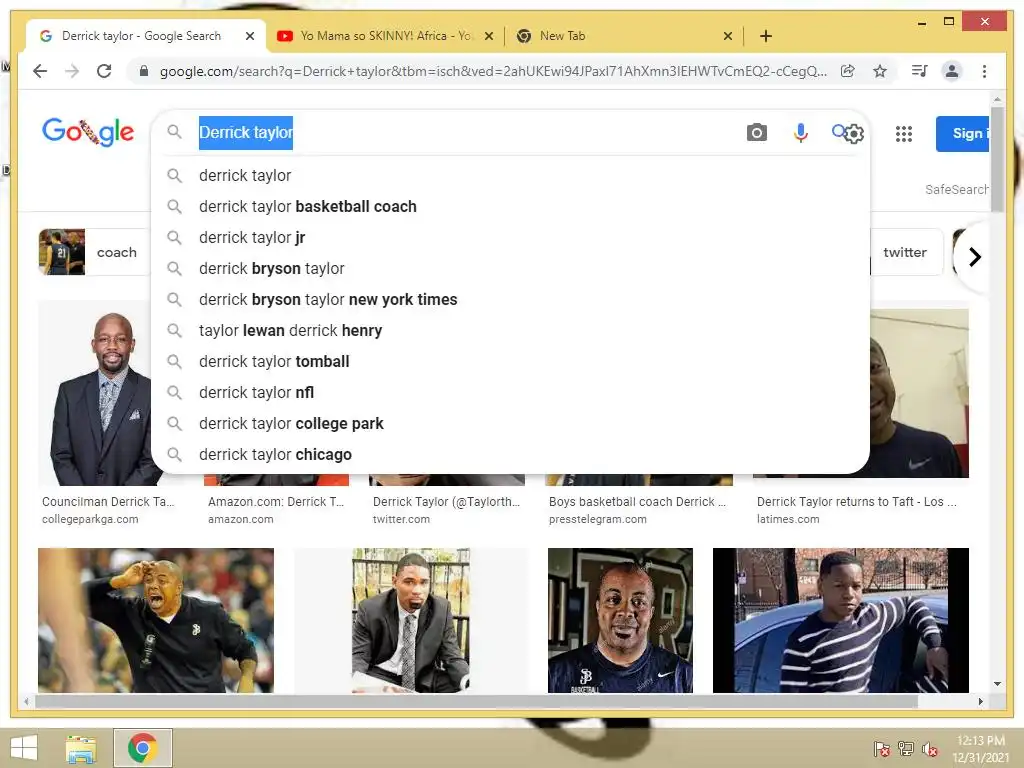Open the seated man in gray suit image
Screen dimensions: 1024x768
point(411,620)
